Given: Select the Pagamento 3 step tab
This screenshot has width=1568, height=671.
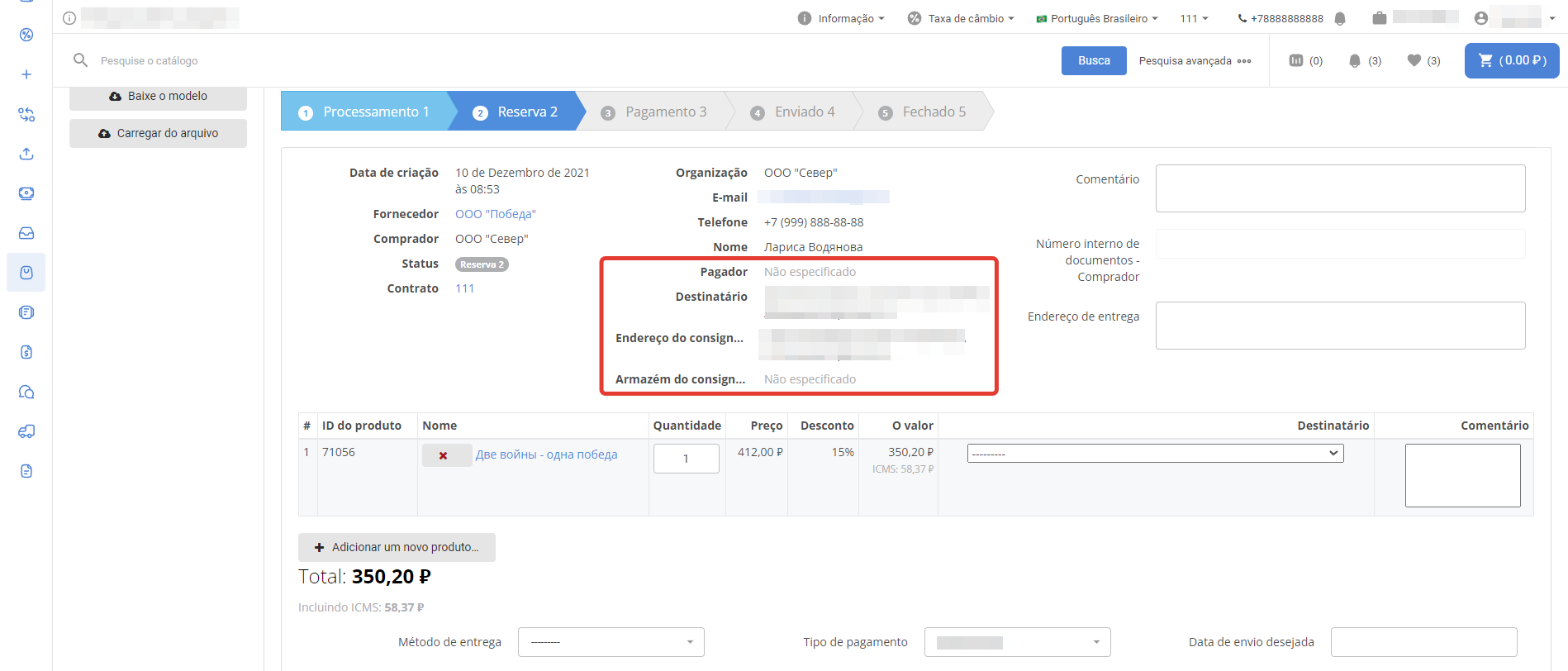Looking at the screenshot, I should (655, 112).
